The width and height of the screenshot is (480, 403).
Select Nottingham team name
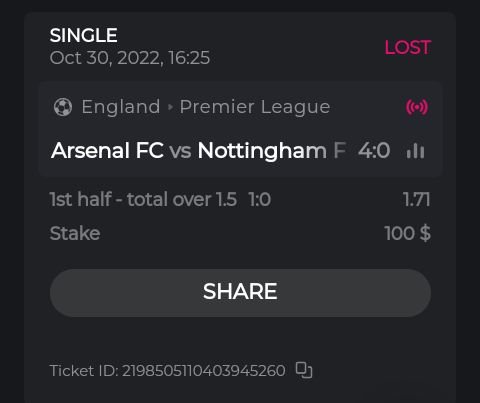pos(262,151)
